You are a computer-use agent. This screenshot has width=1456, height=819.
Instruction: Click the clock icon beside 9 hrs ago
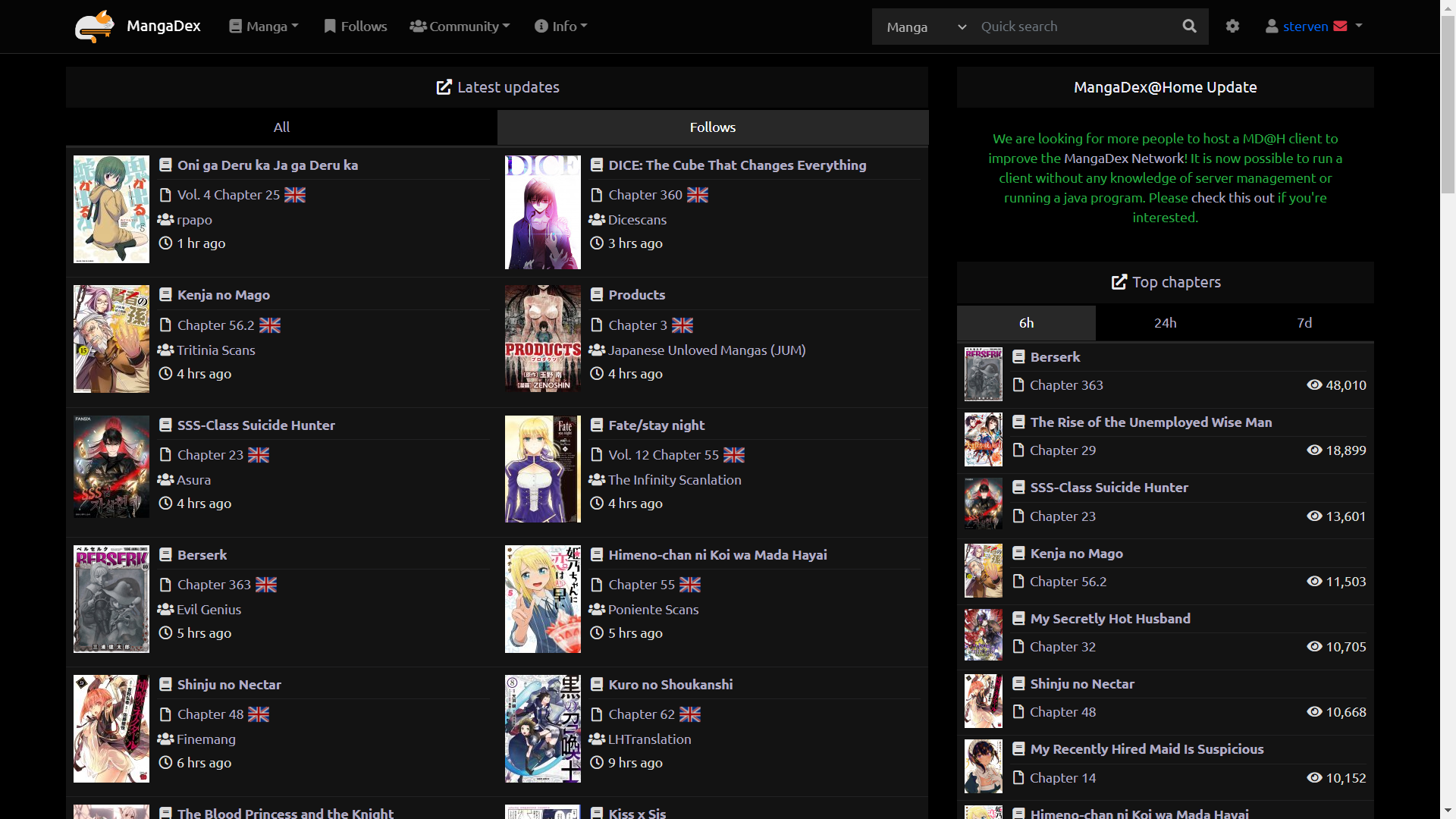pos(597,763)
